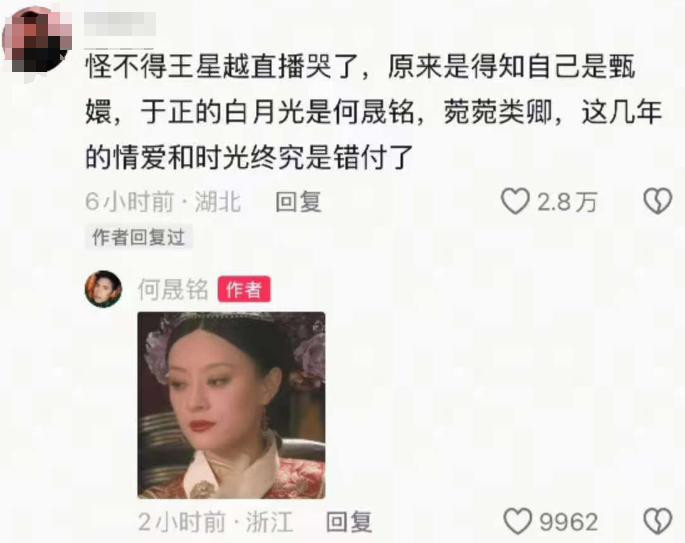The width and height of the screenshot is (685, 543).
Task: Tap 回复 under the top comment
Action: pos(298,202)
